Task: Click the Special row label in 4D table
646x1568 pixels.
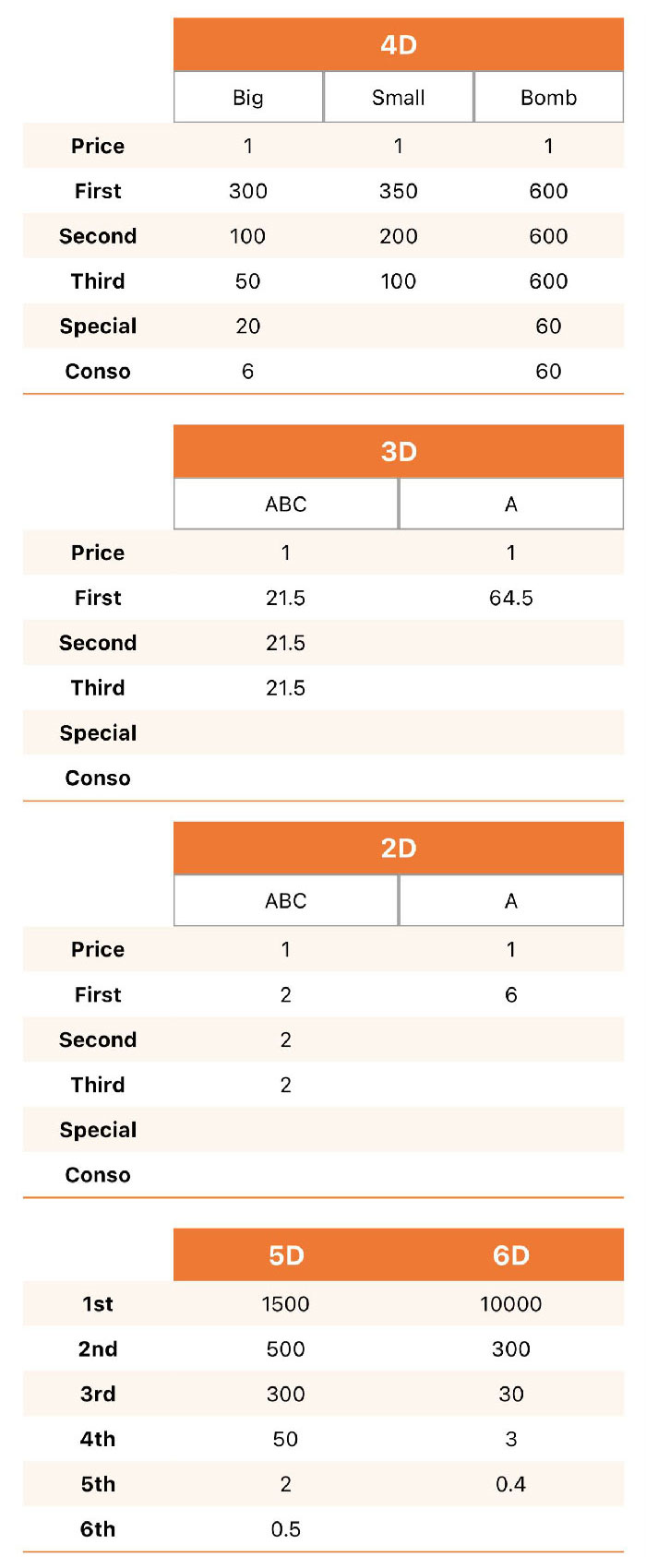Action: pos(98,327)
